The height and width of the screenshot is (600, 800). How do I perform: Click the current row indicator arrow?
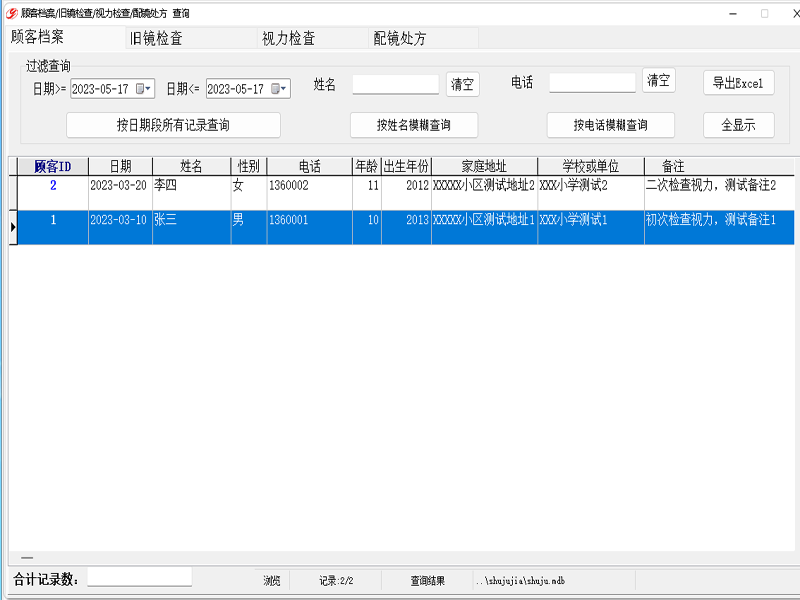coord(13,227)
